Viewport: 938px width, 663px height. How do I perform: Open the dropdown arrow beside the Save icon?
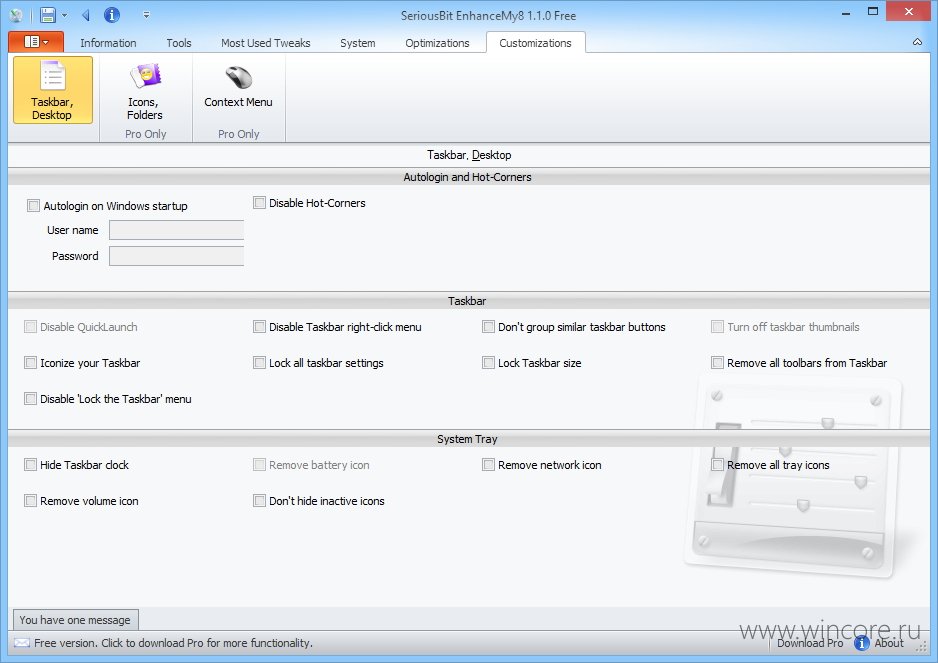click(x=65, y=16)
